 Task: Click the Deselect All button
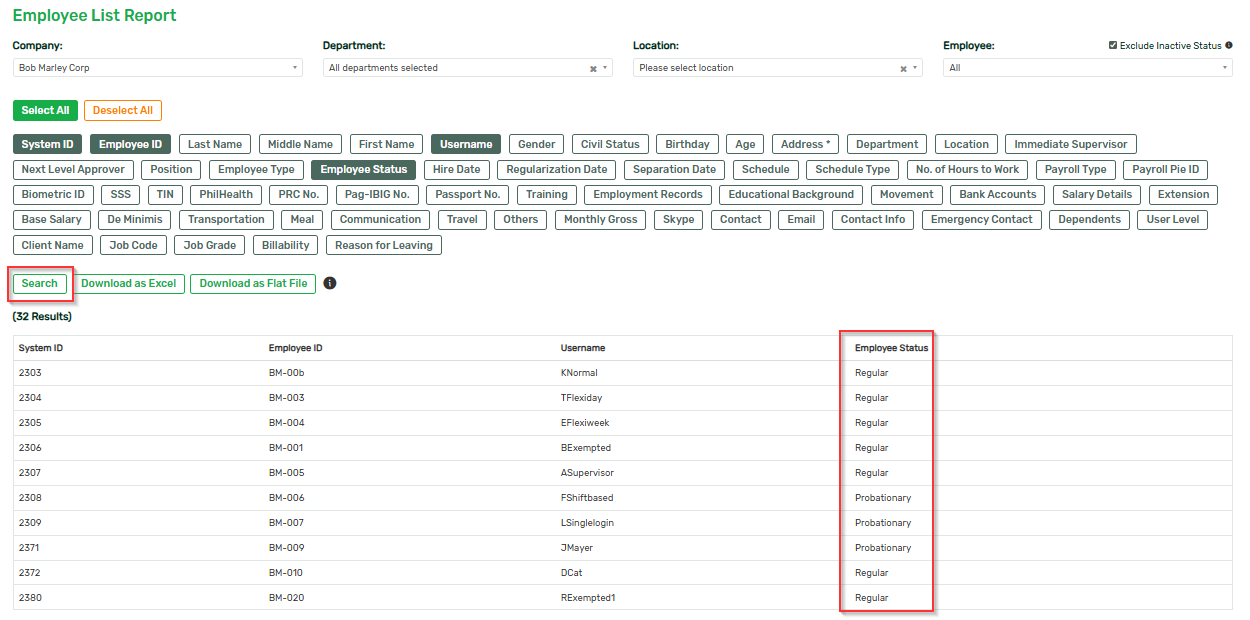click(123, 110)
